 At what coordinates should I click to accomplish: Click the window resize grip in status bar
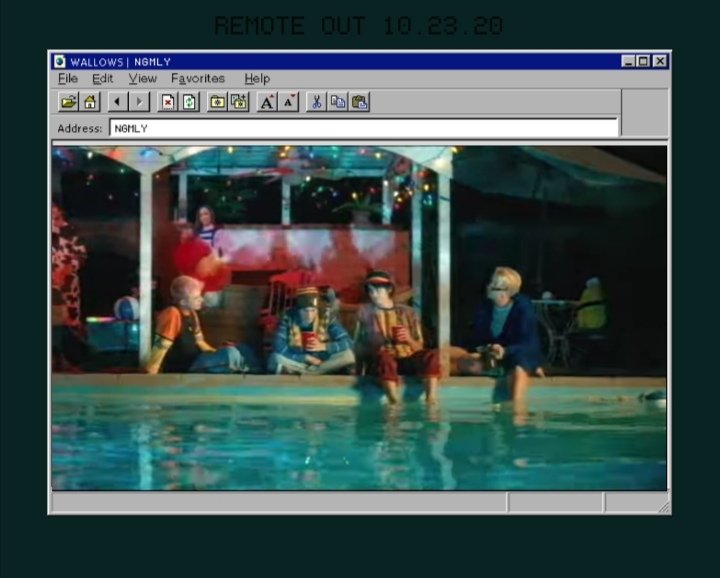point(664,507)
